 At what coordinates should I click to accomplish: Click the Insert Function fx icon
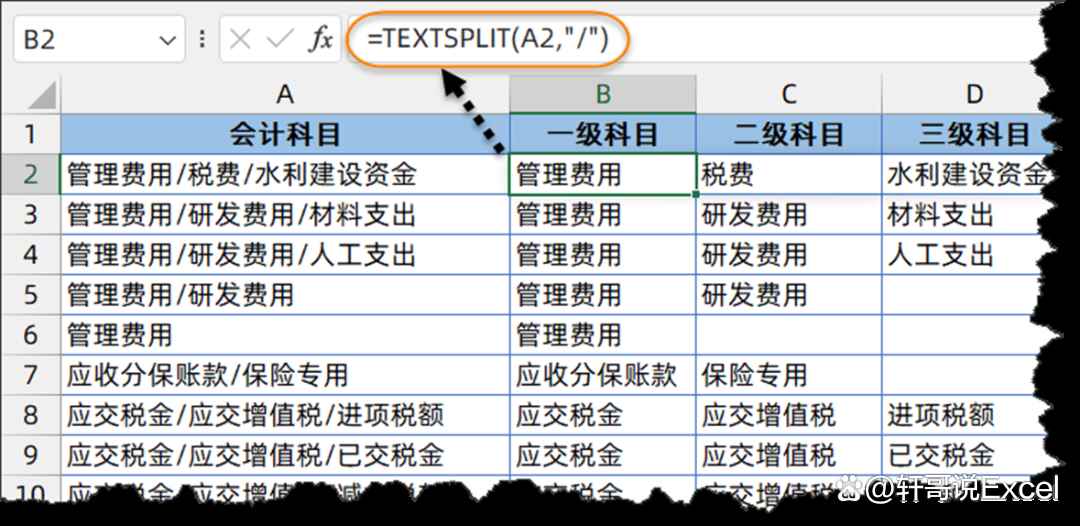(x=320, y=40)
